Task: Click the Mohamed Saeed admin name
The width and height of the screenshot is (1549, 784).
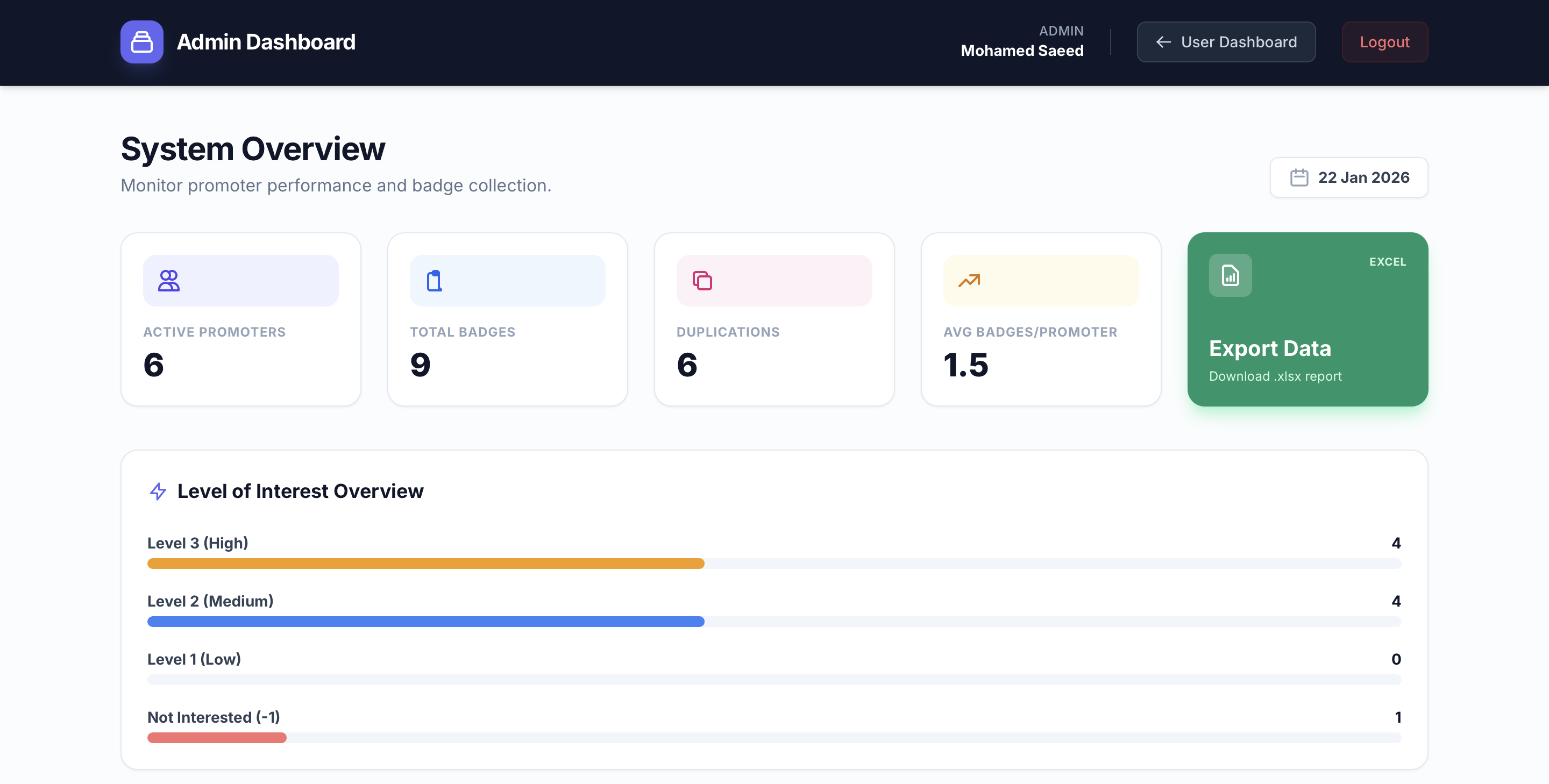Action: (x=1022, y=51)
